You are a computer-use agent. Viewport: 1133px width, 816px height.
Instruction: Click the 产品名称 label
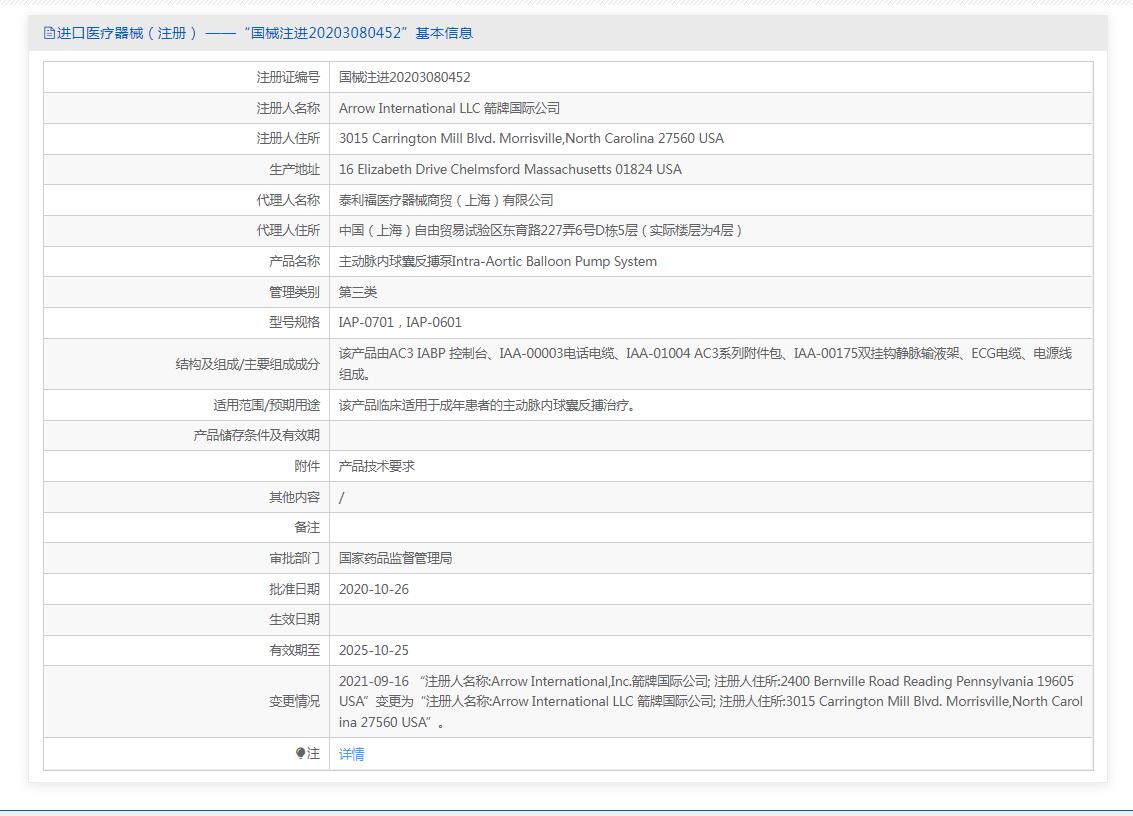(x=294, y=262)
